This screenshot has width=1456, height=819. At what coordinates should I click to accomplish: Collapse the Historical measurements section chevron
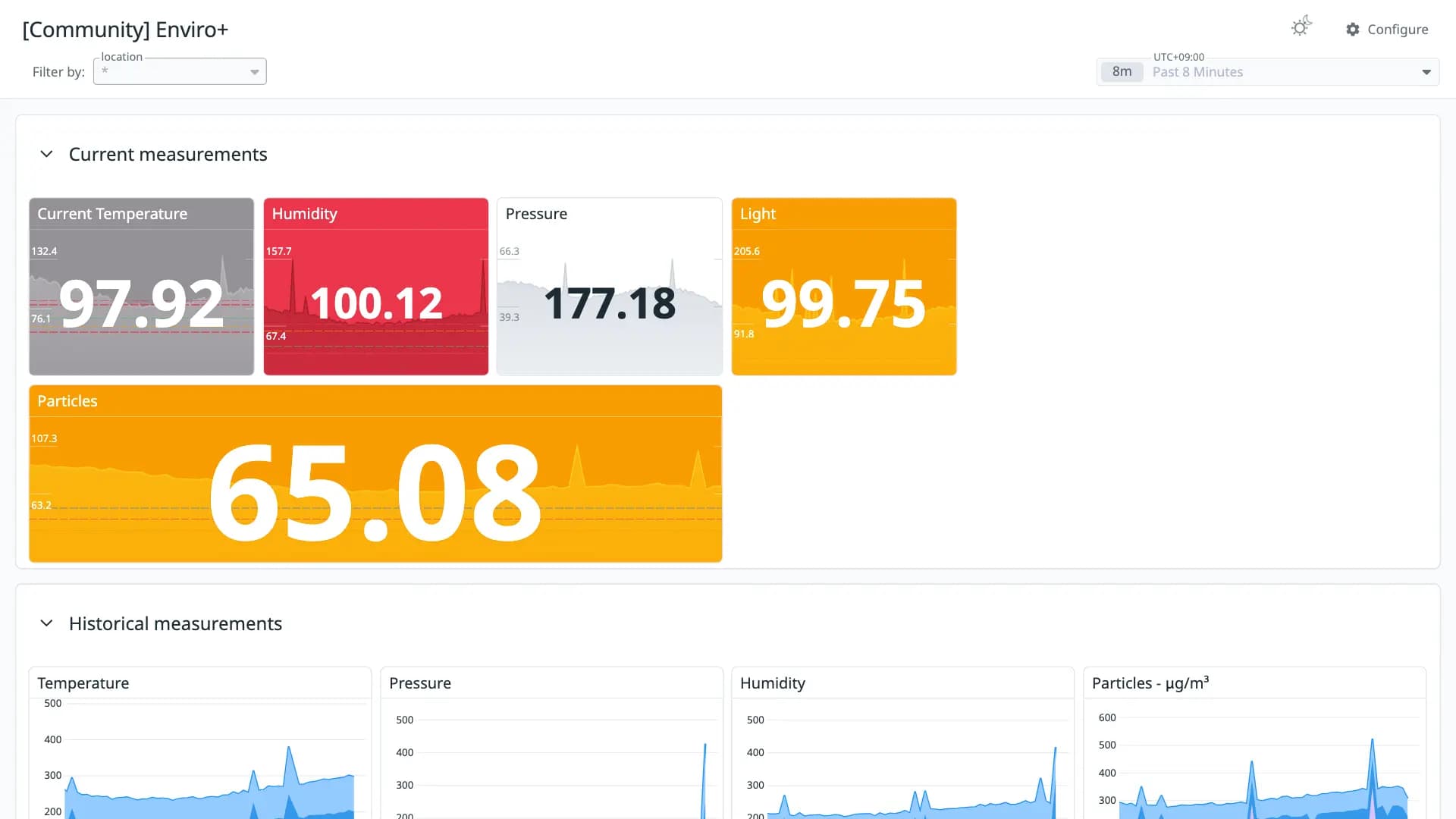46,623
